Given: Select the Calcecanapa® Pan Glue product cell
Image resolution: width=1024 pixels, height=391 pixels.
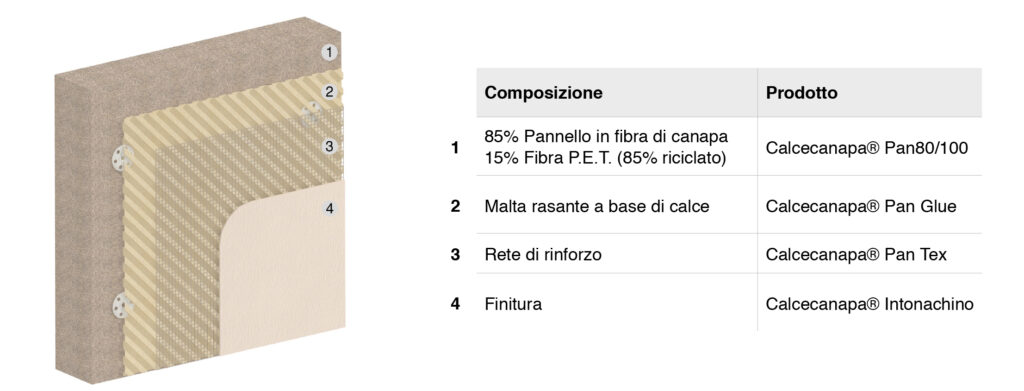Looking at the screenshot, I should click(869, 205).
